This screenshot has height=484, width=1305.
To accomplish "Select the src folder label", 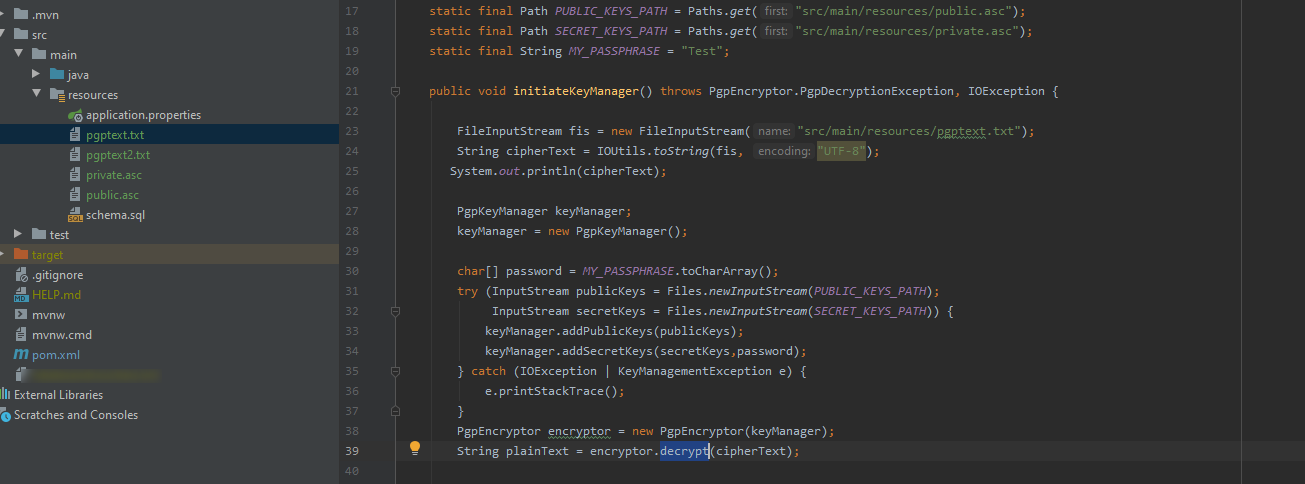I will (x=39, y=35).
